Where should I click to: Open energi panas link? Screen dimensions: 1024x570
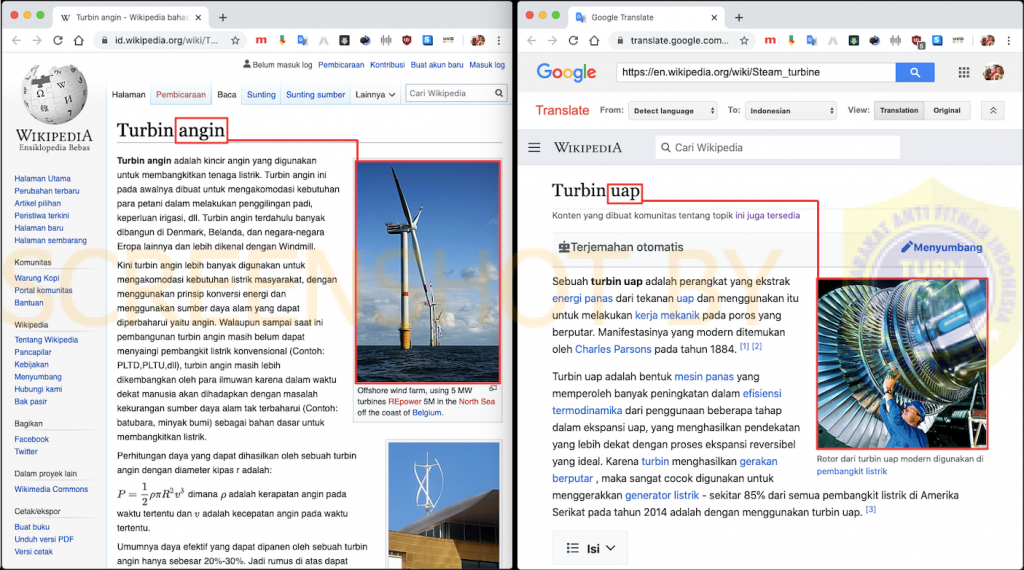point(582,298)
